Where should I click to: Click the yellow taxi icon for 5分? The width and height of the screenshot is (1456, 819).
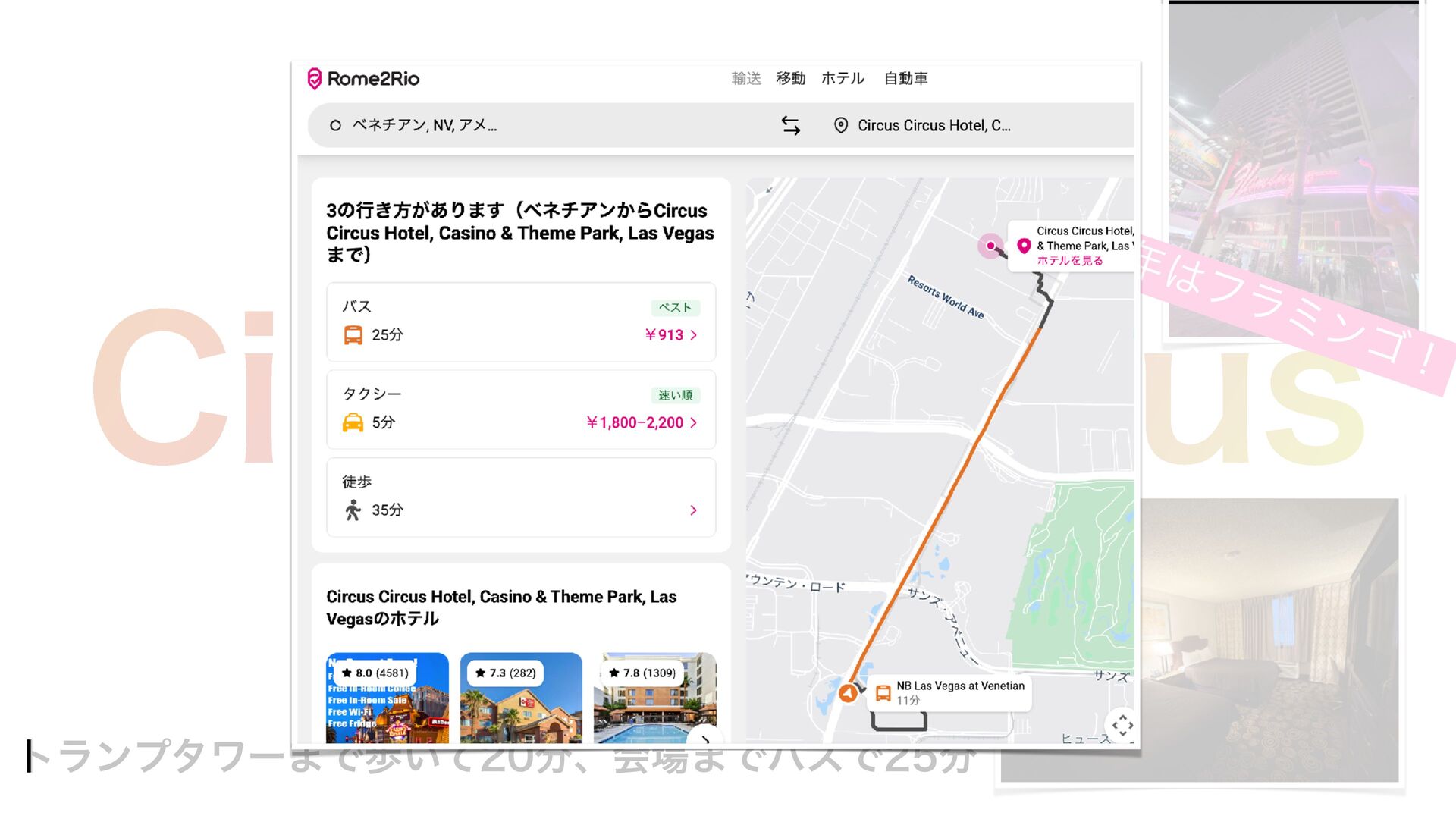pos(353,422)
